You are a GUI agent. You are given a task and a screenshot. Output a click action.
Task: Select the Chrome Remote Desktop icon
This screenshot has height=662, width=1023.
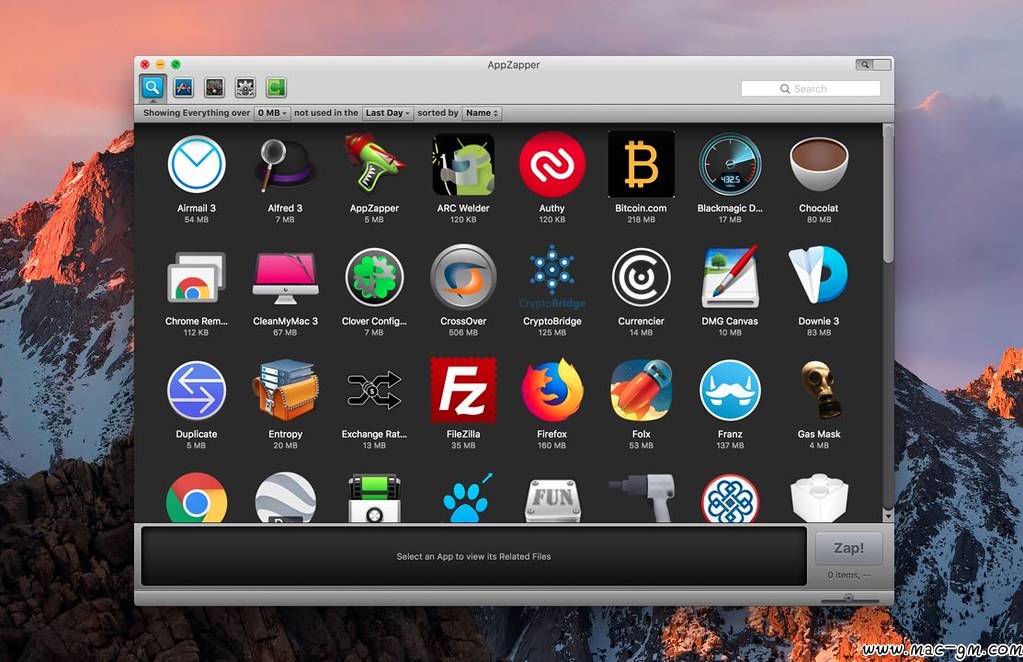point(196,277)
